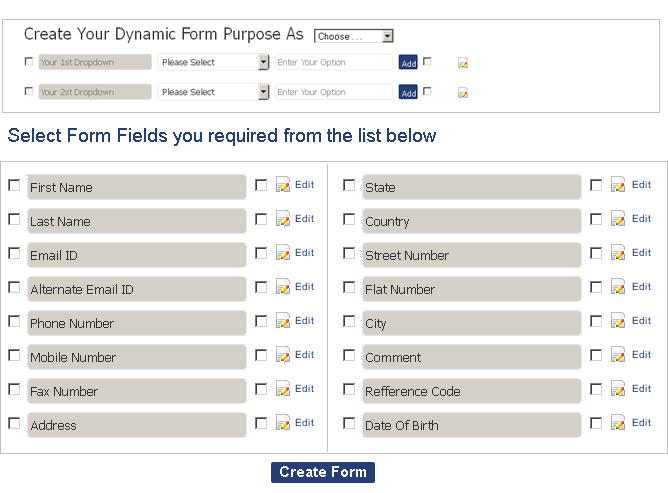Expand the second Please Select dropdown
Screen dimensions: 668x493
213,92
